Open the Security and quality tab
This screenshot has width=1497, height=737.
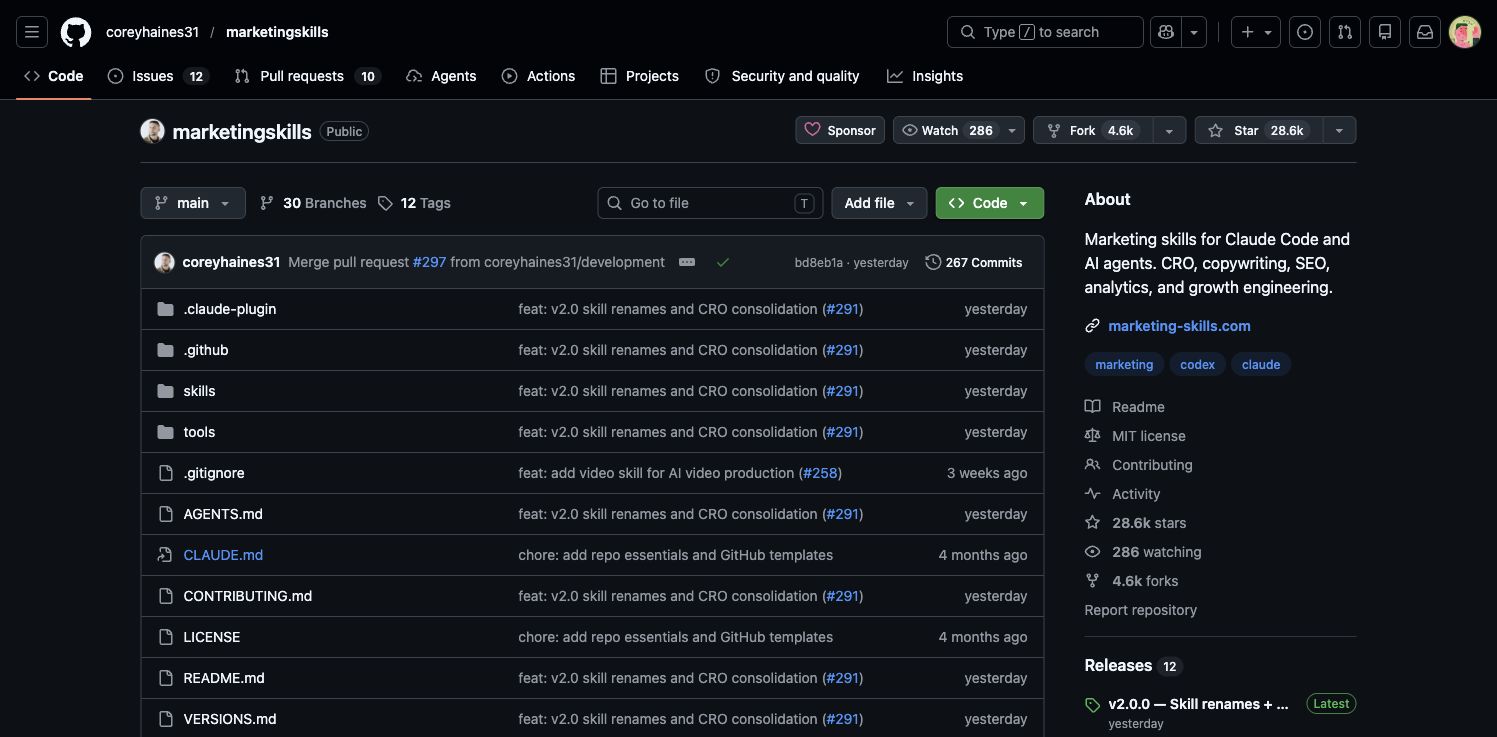pyautogui.click(x=782, y=76)
